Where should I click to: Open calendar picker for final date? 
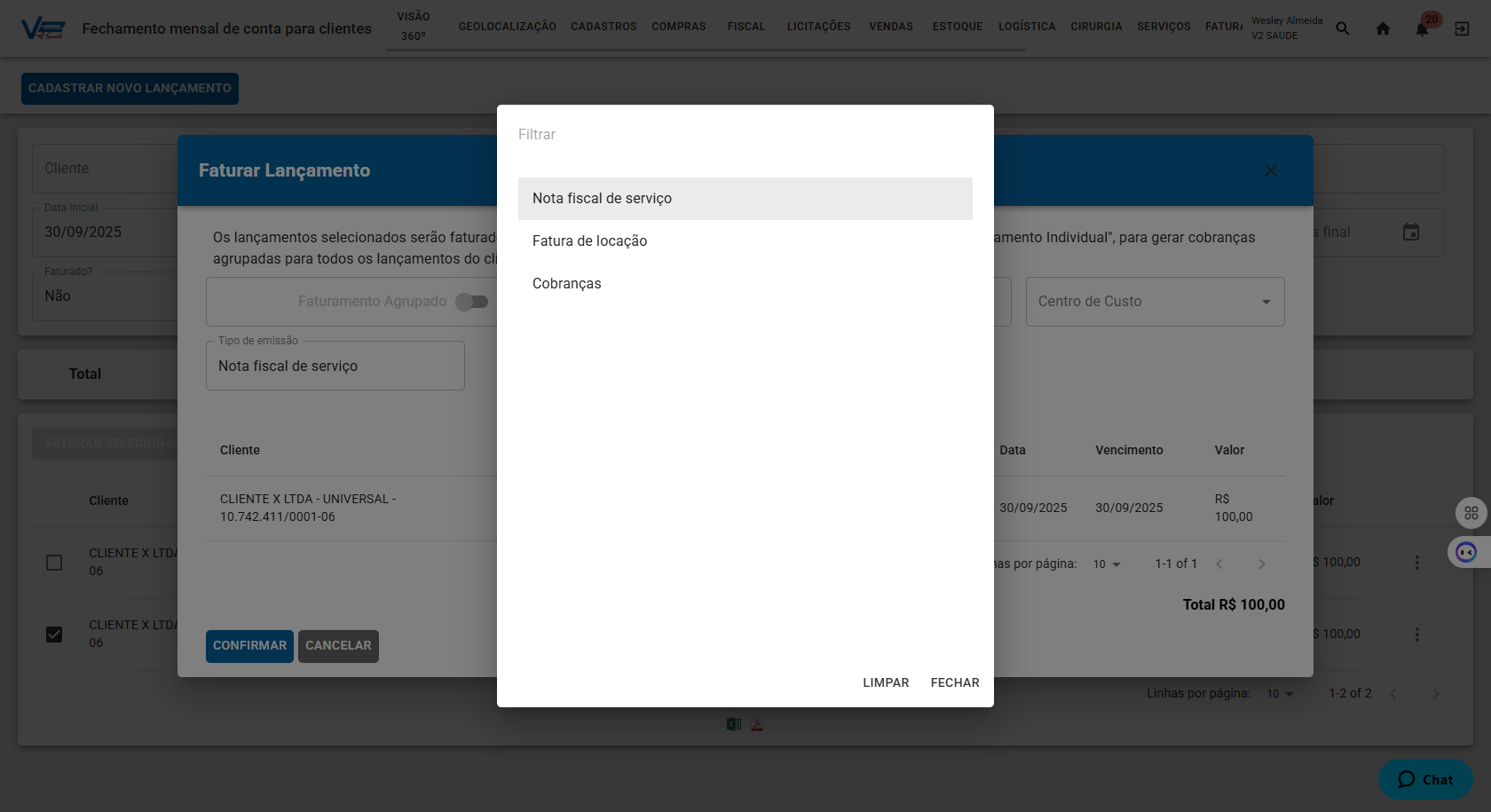[x=1411, y=233]
